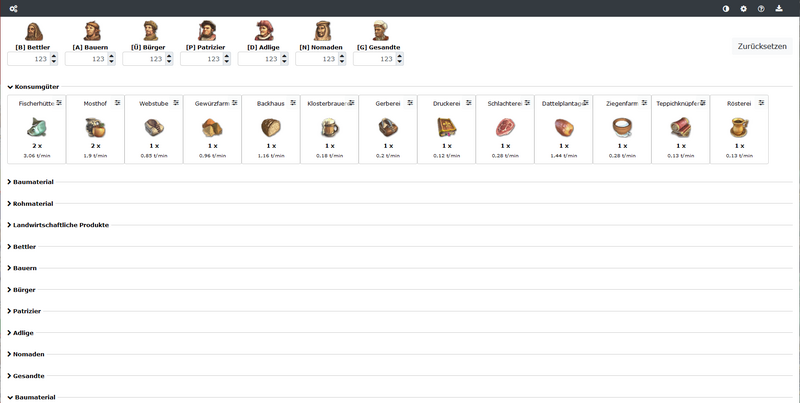Open the Mosthof card settings icon

118,103
